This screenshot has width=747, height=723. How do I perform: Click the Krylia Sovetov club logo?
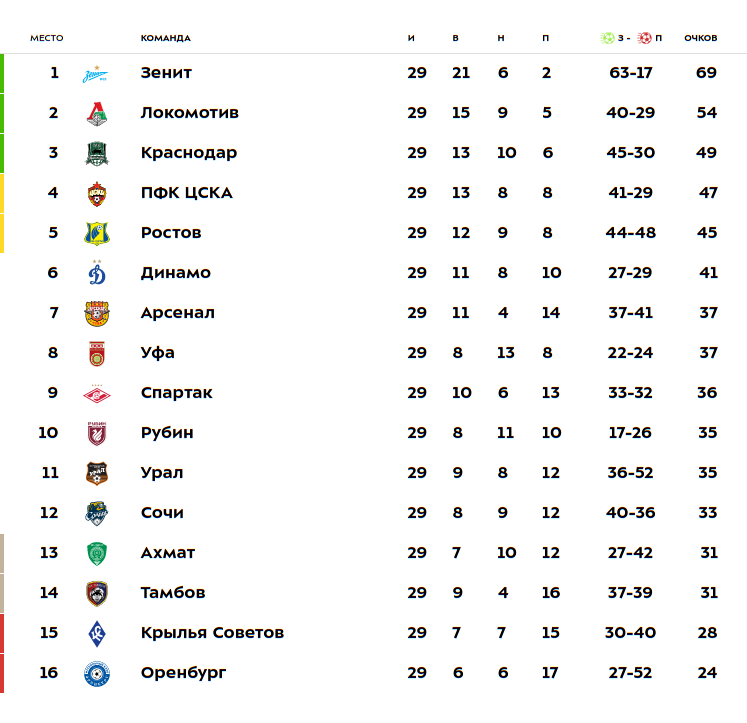[x=96, y=633]
